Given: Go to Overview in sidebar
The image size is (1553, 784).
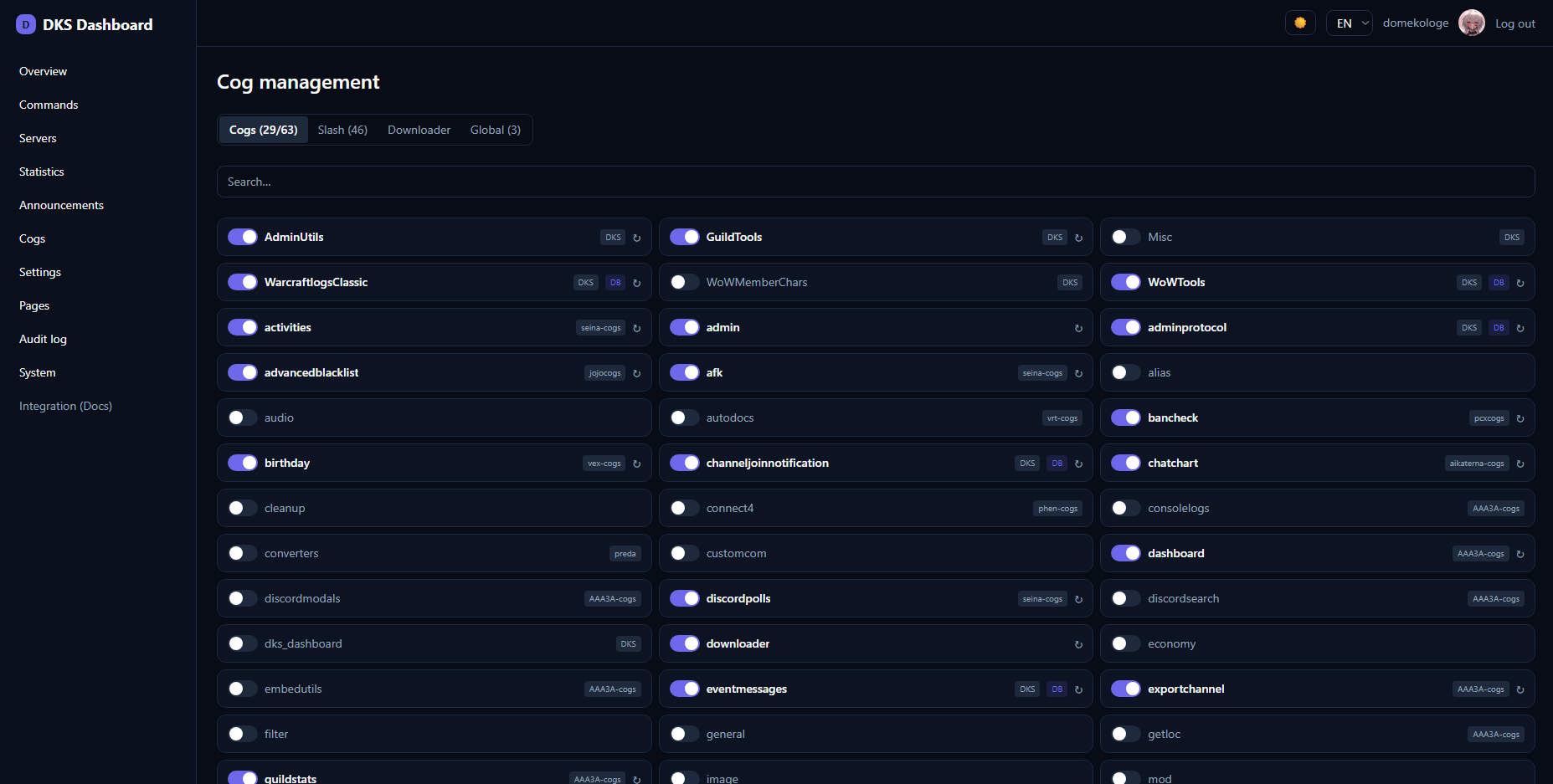Looking at the screenshot, I should 44,71.
